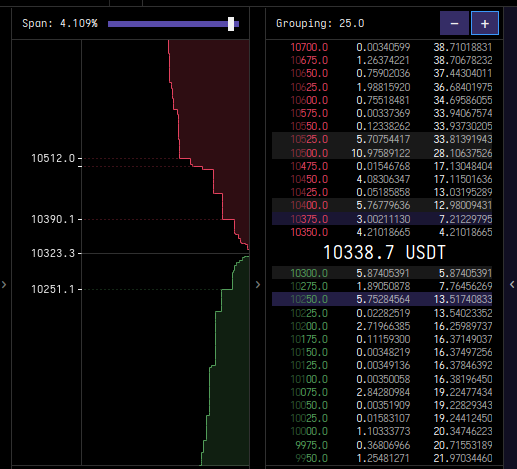Click the 3.00211130 ask size value

pos(383,219)
